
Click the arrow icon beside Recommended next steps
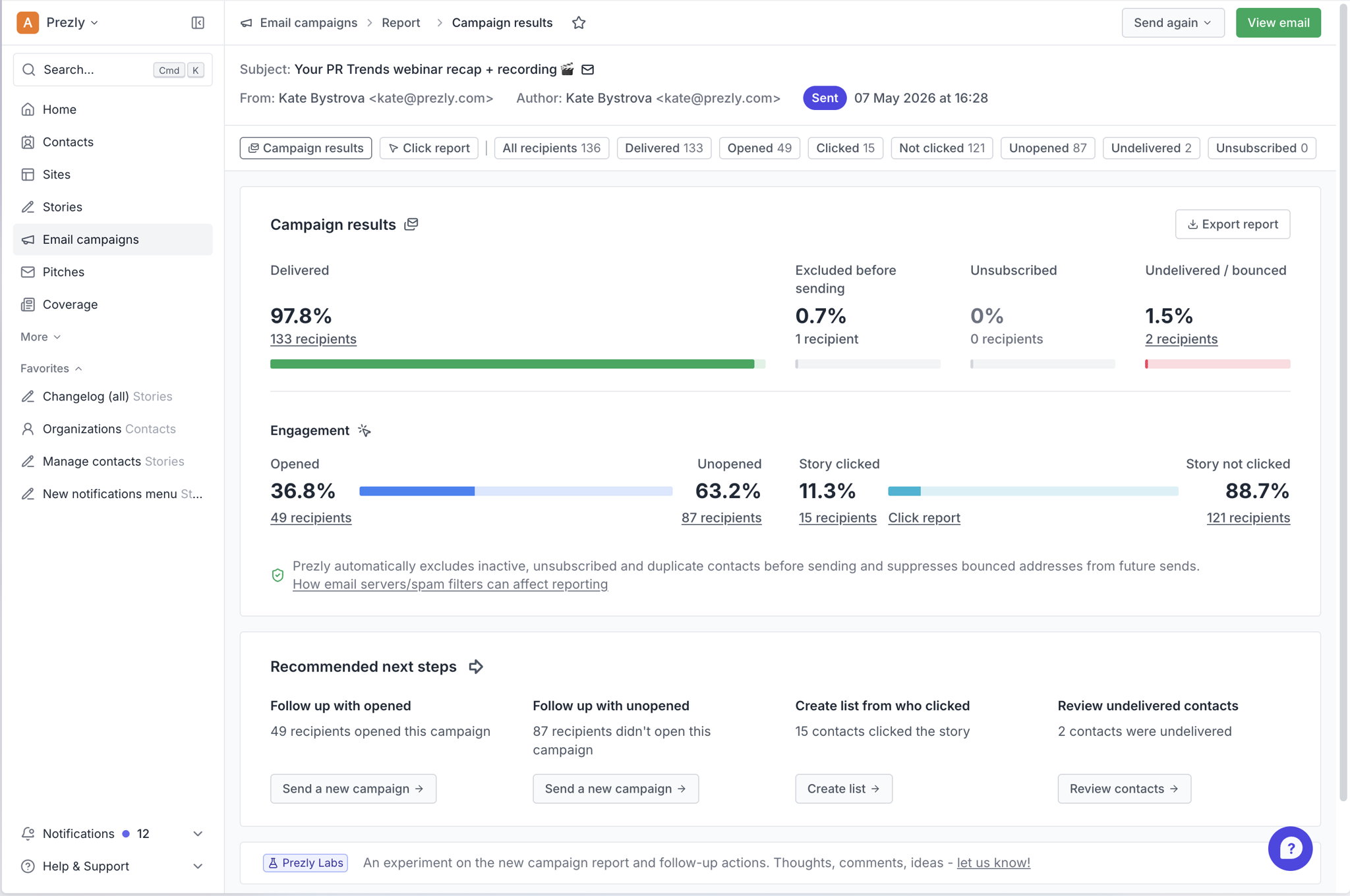pos(476,667)
